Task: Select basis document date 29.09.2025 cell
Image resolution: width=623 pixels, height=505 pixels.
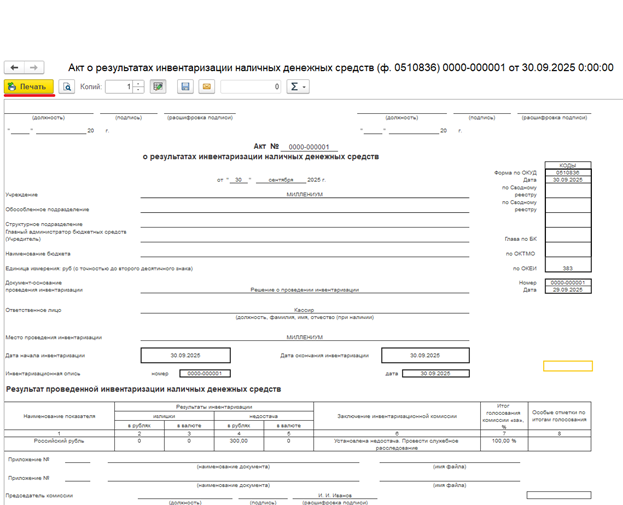Action: click(x=568, y=290)
